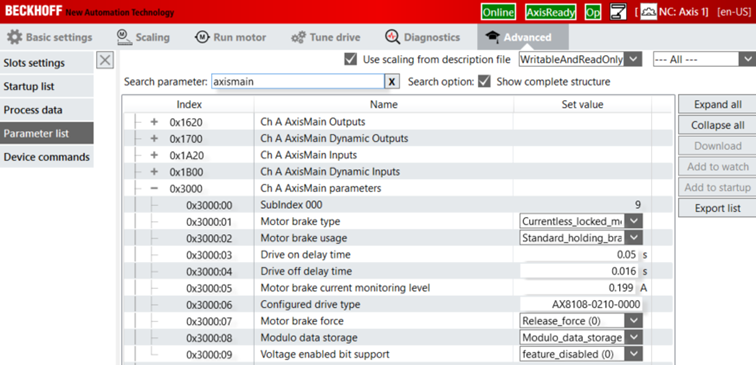The image size is (756, 365).
Task: Click the Collapse all button
Action: point(717,125)
